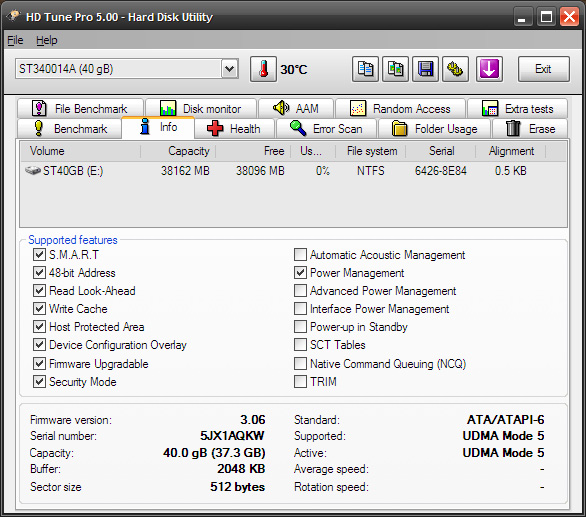Click the purple down-arrow icon
The image size is (586, 517).
[x=489, y=69]
